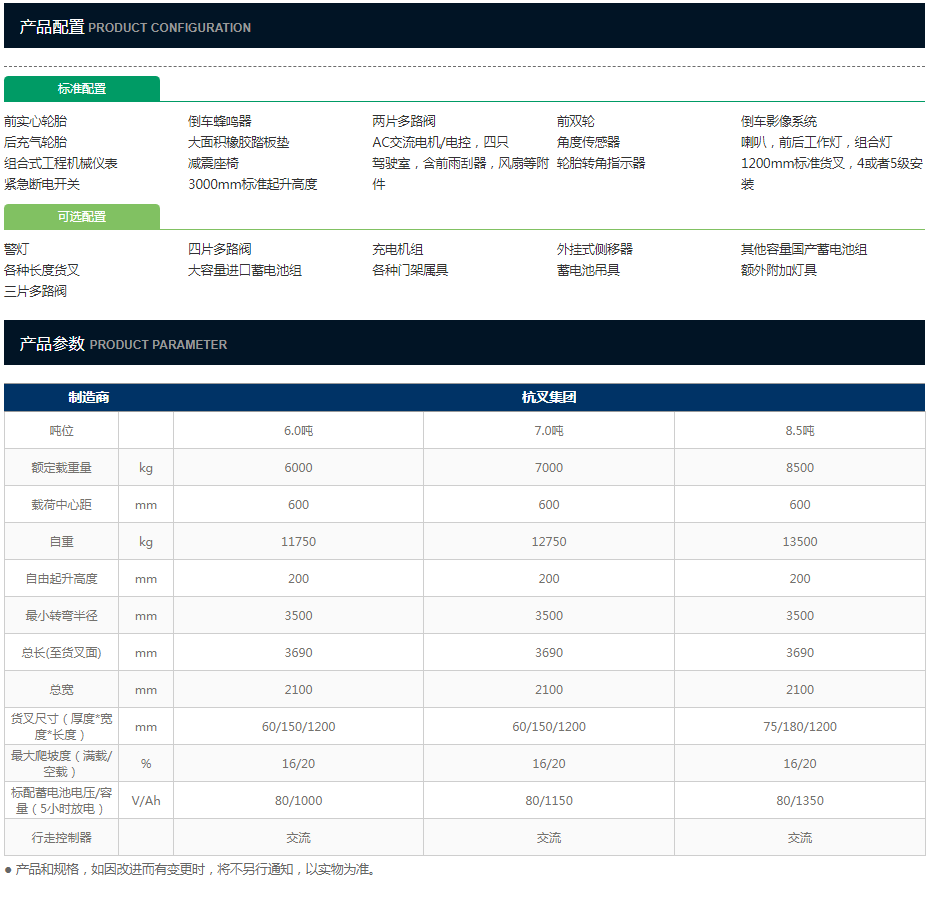Select the 11750 self-weight value cell
The image size is (930, 897).
(x=298, y=542)
